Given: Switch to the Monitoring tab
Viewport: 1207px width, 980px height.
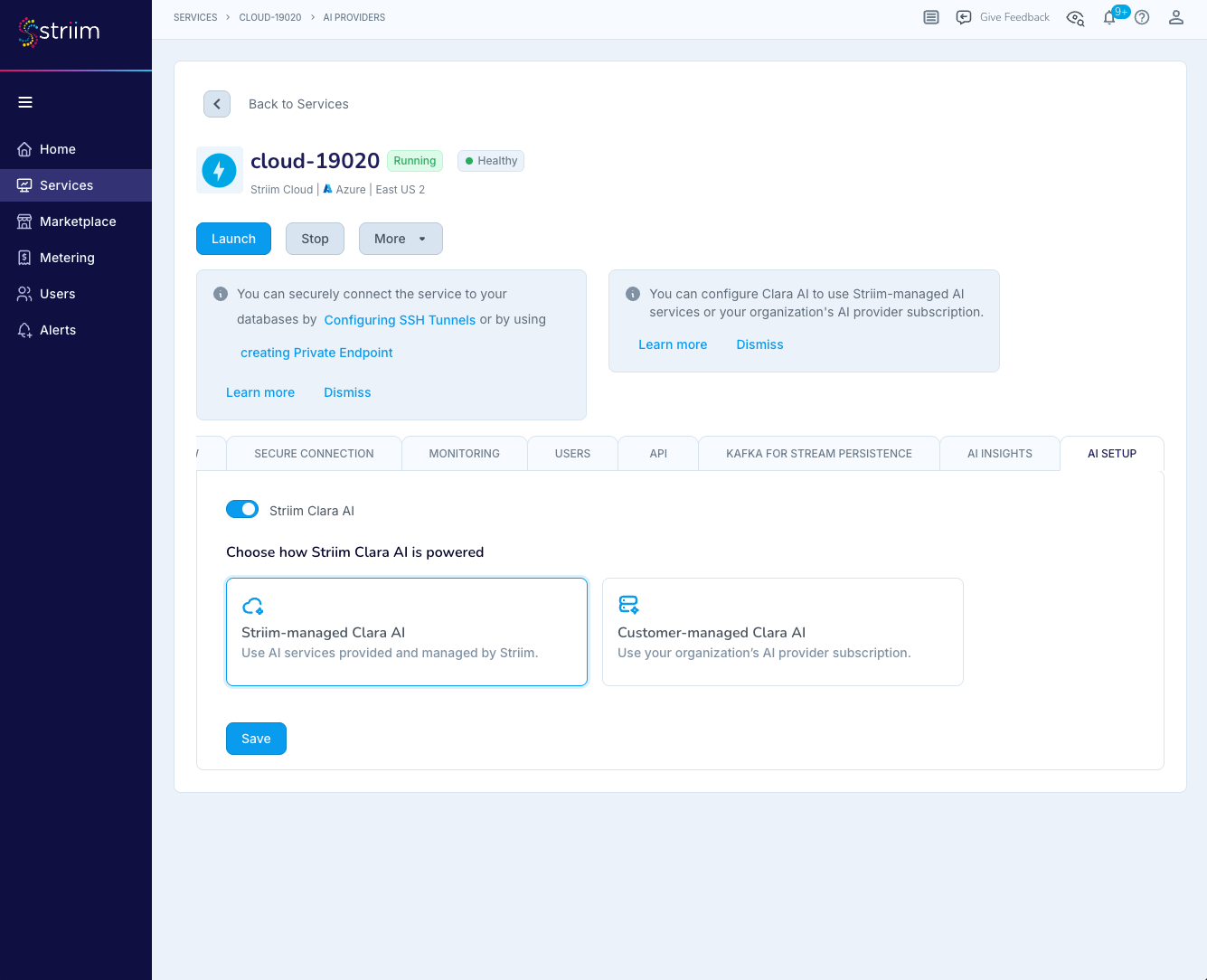Looking at the screenshot, I should point(465,454).
